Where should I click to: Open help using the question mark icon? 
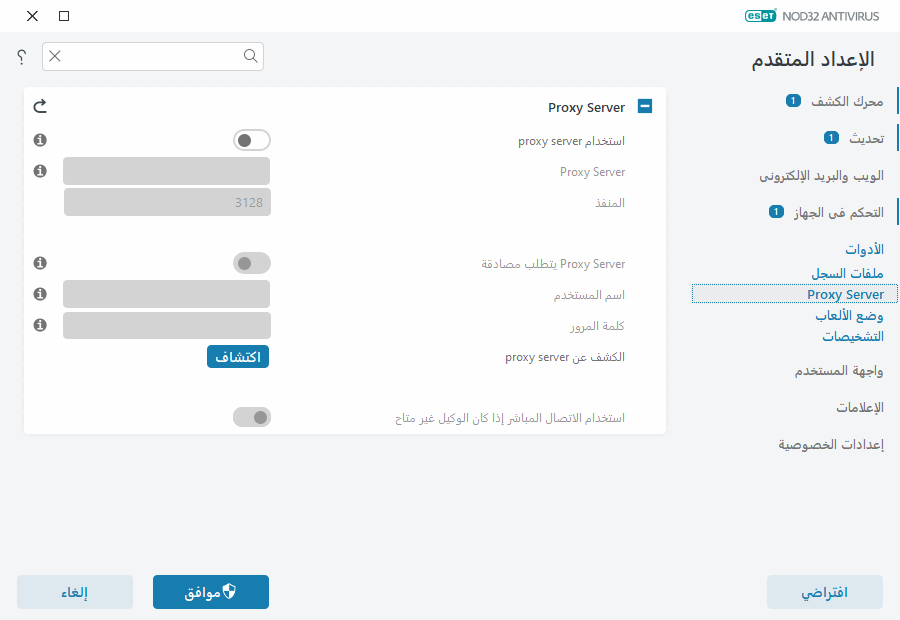coord(20,57)
